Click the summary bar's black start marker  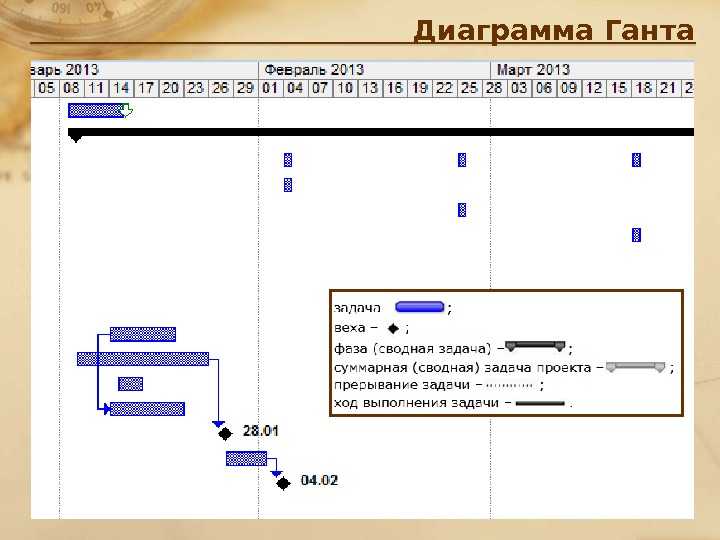[x=75, y=137]
